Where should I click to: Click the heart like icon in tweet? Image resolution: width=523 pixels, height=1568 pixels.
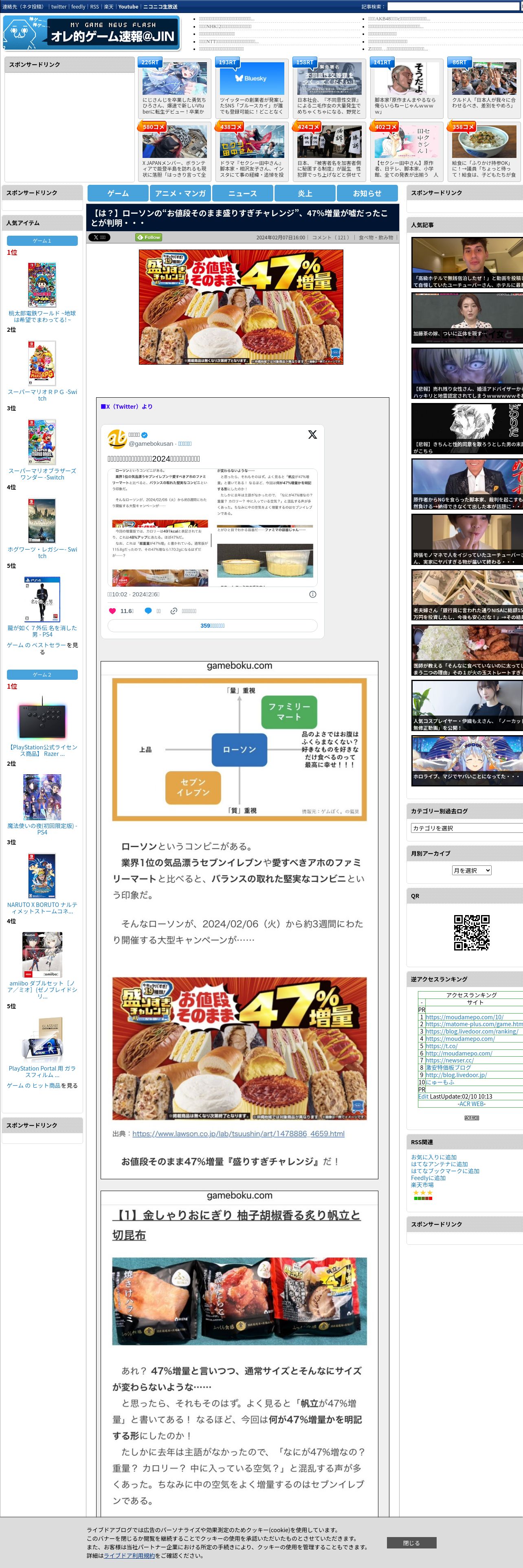(112, 611)
